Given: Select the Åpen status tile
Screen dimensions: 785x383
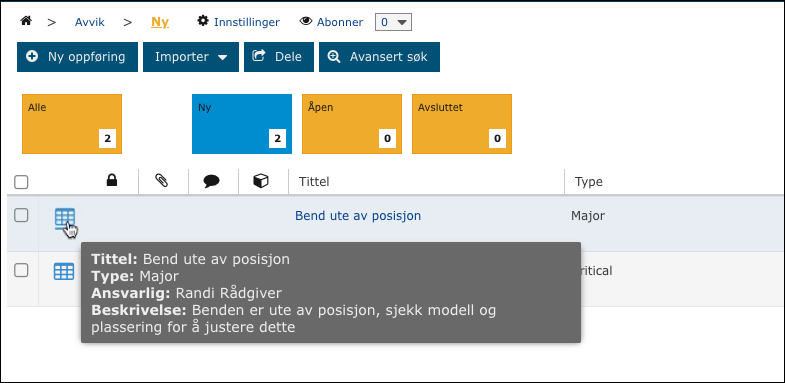Looking at the screenshot, I should (x=352, y=124).
